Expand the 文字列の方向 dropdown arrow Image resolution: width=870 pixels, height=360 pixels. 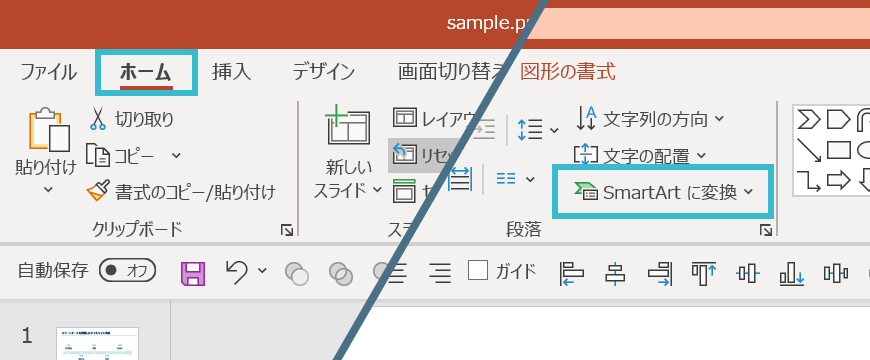click(719, 119)
